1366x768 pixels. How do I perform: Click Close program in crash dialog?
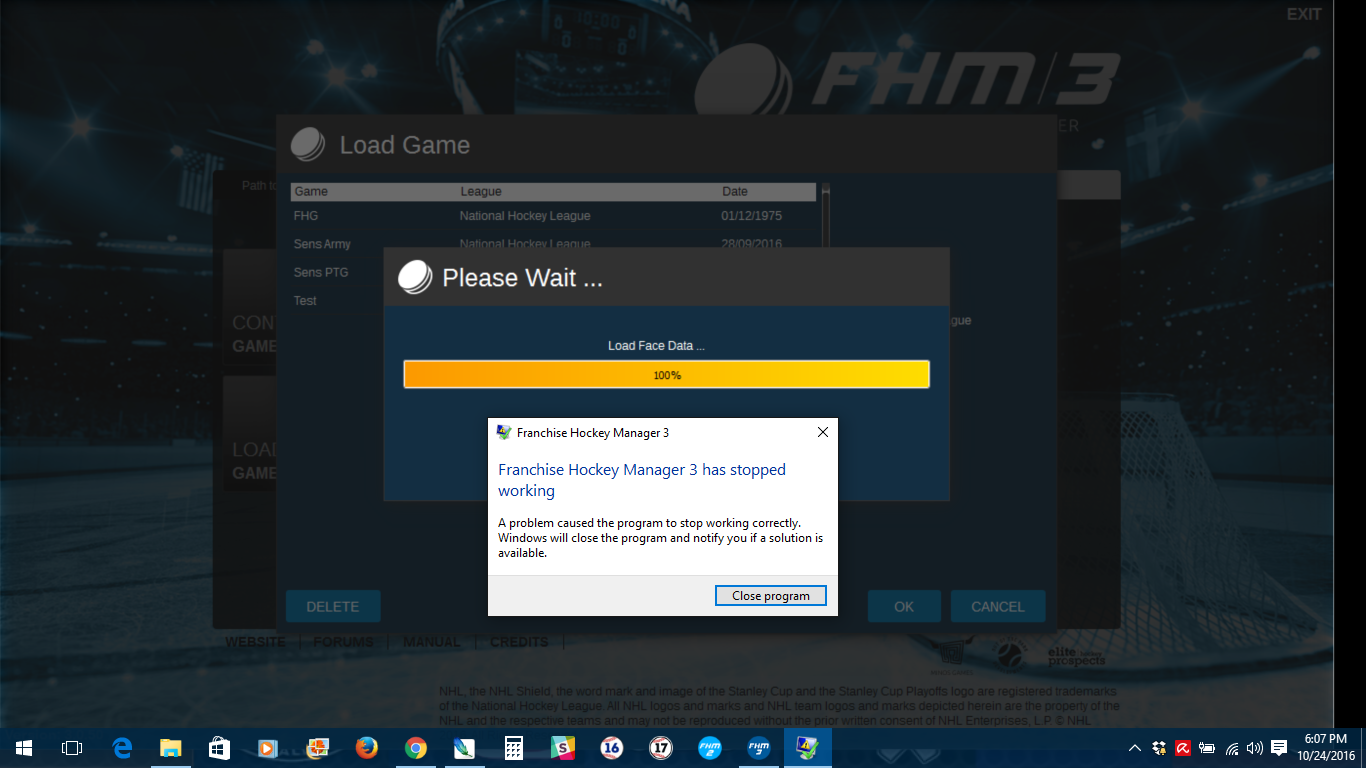tap(771, 595)
